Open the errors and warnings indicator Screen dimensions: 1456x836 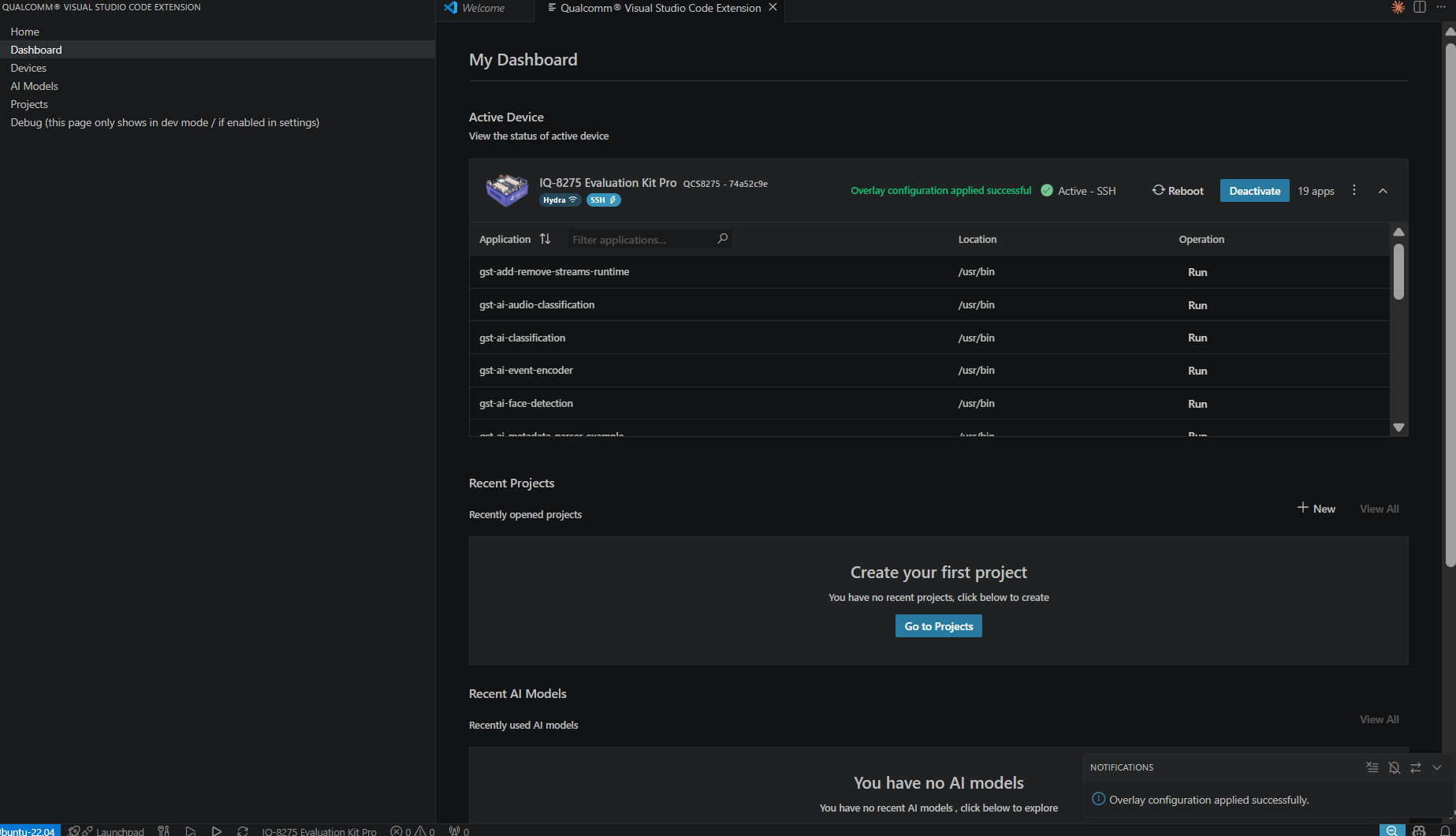point(413,830)
